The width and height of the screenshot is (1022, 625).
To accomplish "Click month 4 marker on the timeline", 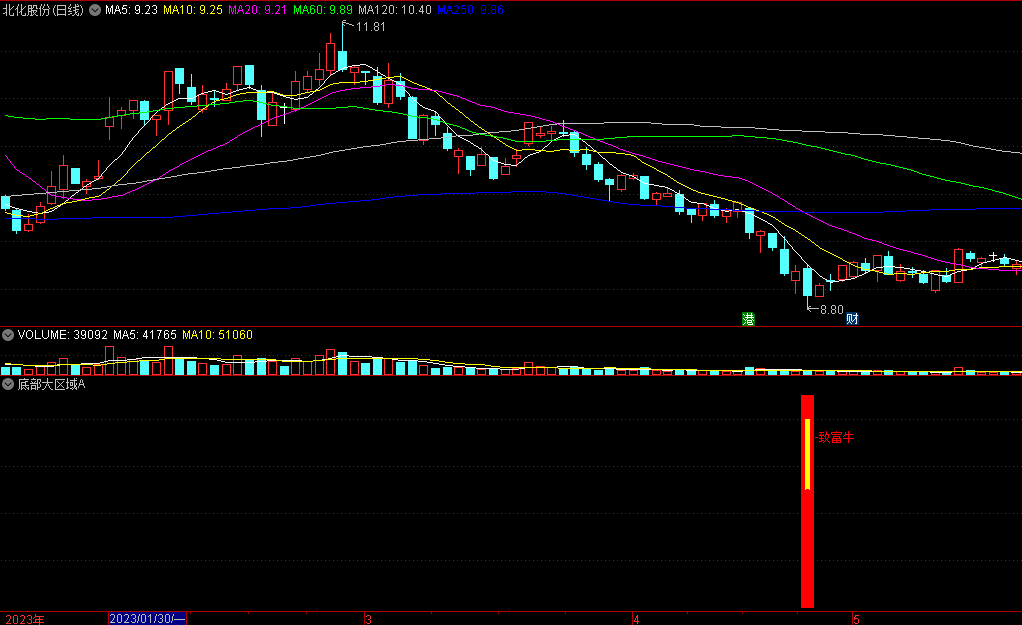I will (636, 619).
